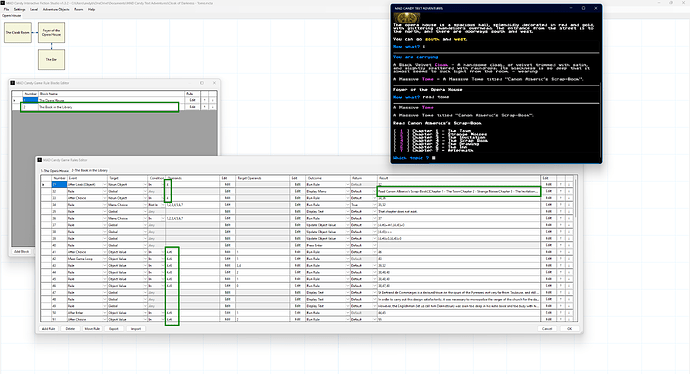
Task: Select The Cloak Room map node
Action: 18,33
